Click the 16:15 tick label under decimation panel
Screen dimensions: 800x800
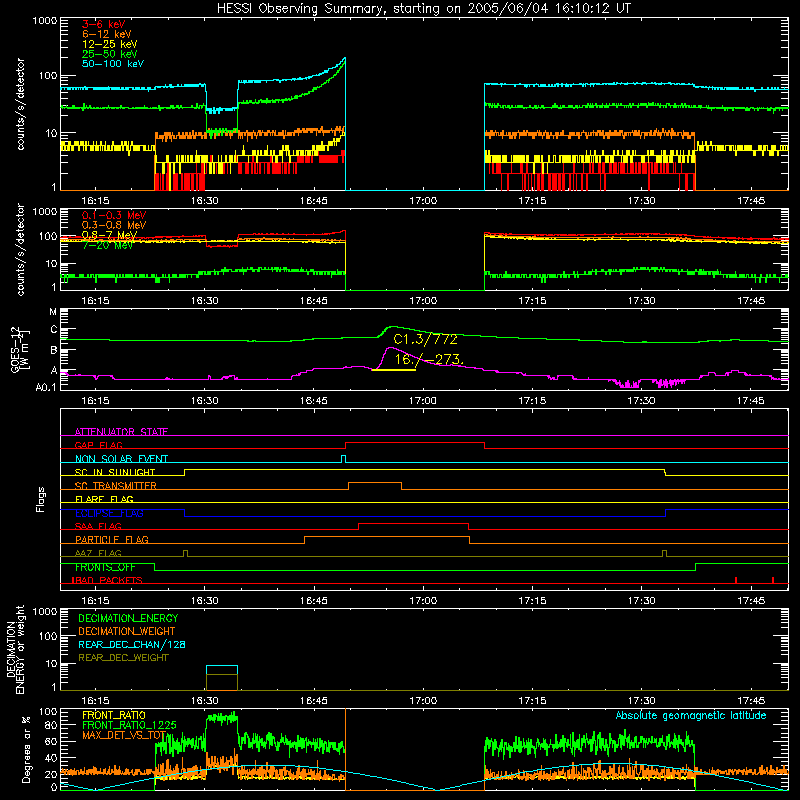coord(95,701)
